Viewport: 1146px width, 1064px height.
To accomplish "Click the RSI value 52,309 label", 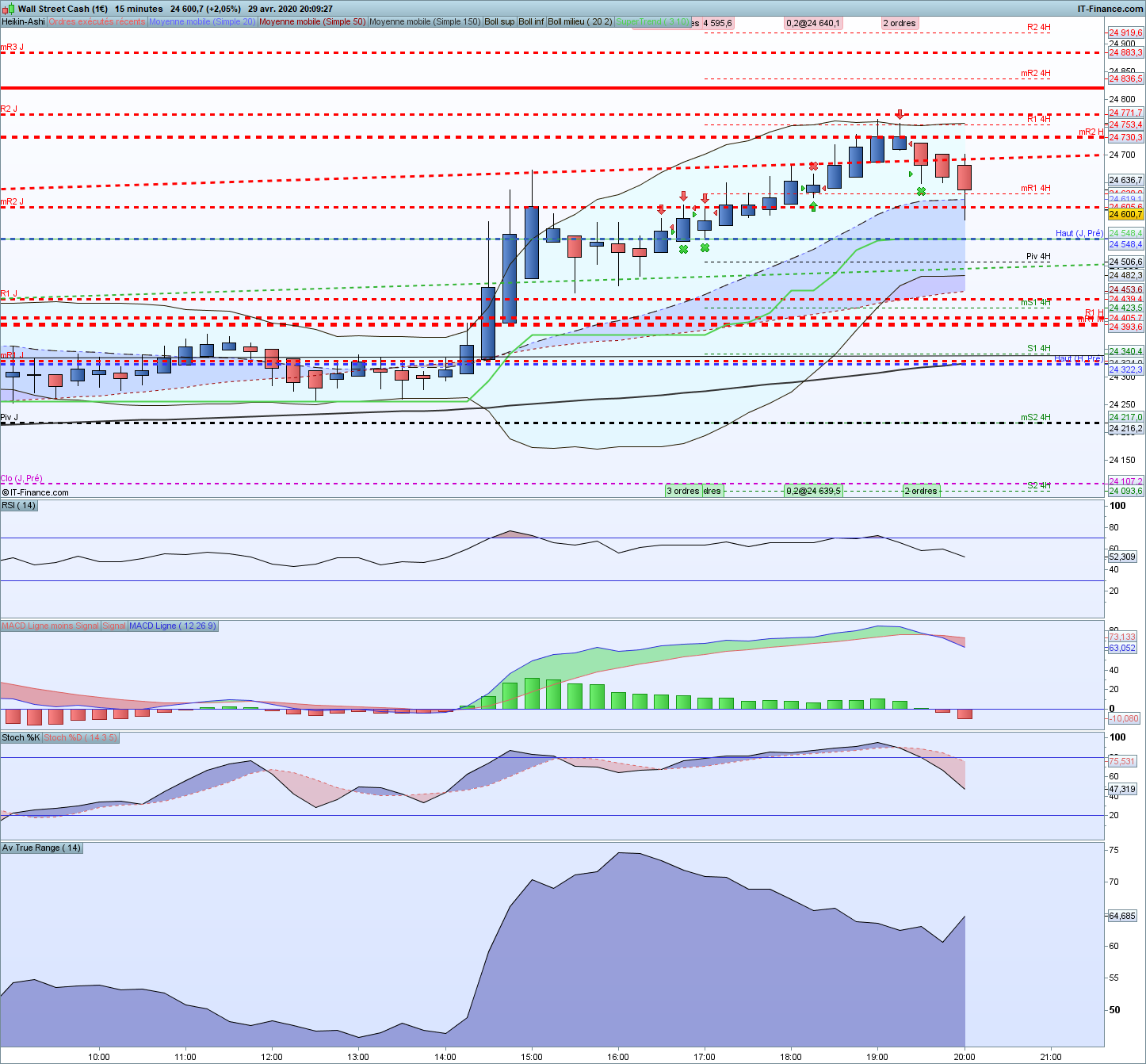I will pos(1122,557).
